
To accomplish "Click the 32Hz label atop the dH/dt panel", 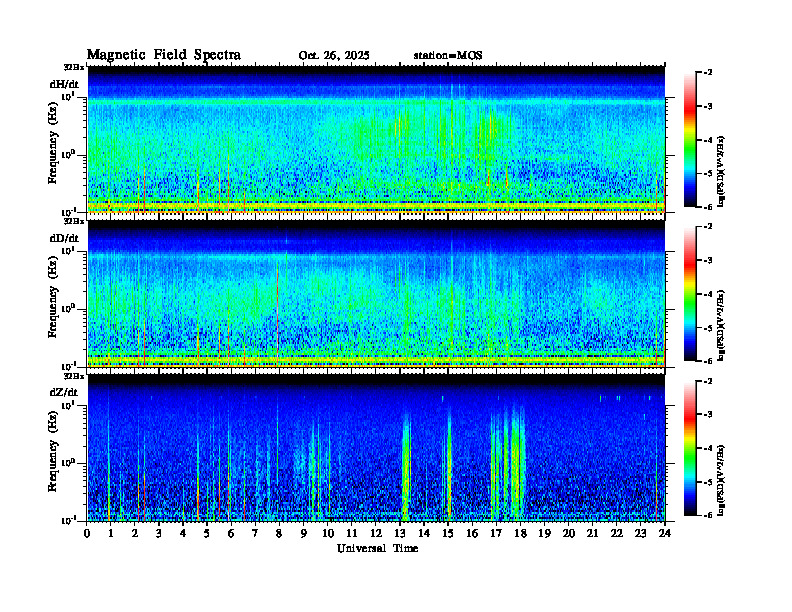I will click(x=74, y=67).
